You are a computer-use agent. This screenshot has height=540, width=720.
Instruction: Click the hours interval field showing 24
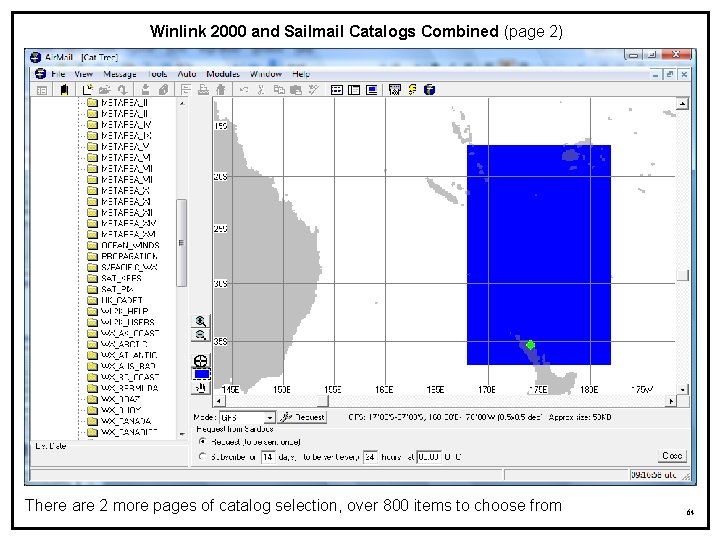click(370, 457)
